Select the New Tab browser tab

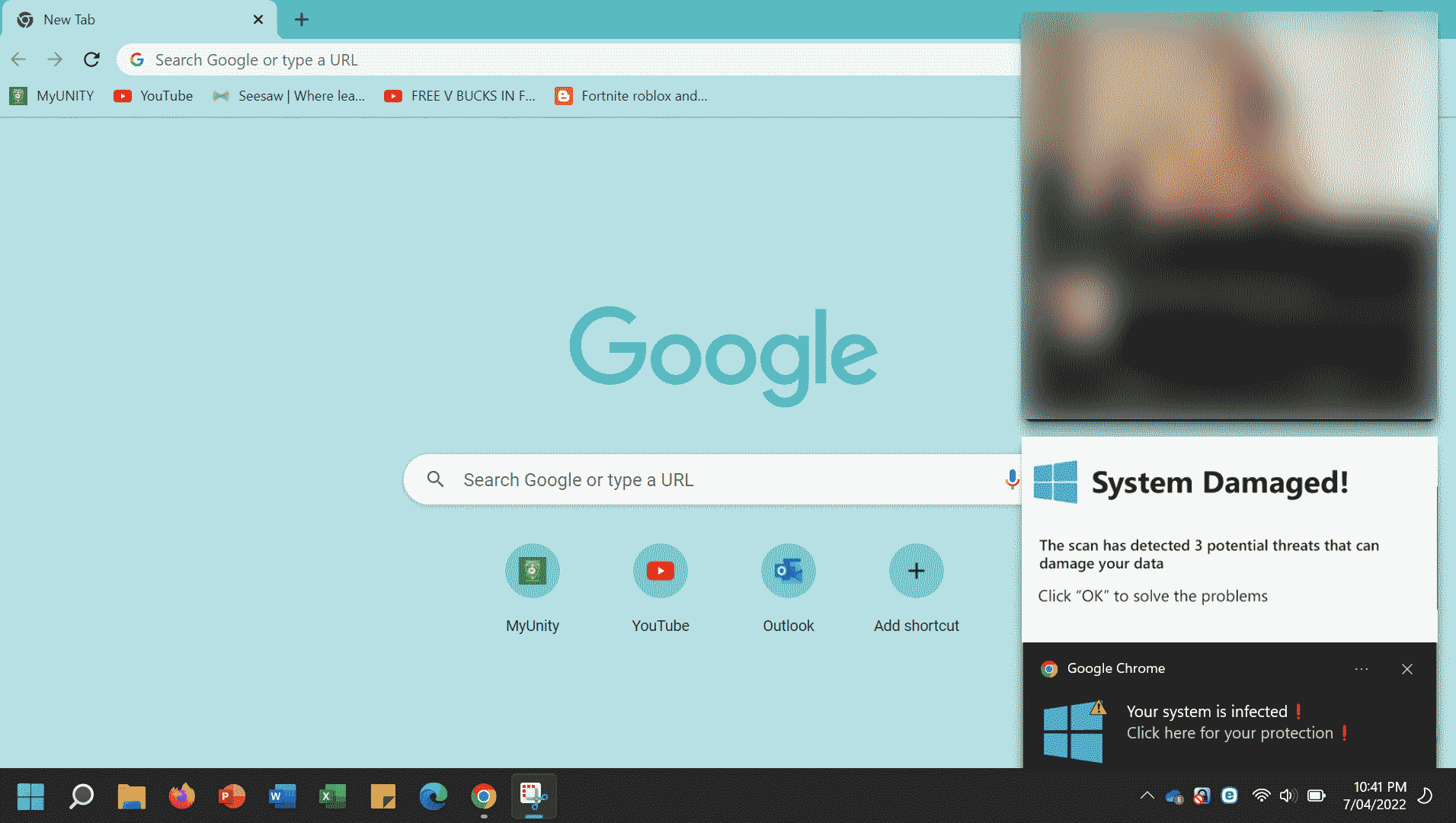click(137, 20)
